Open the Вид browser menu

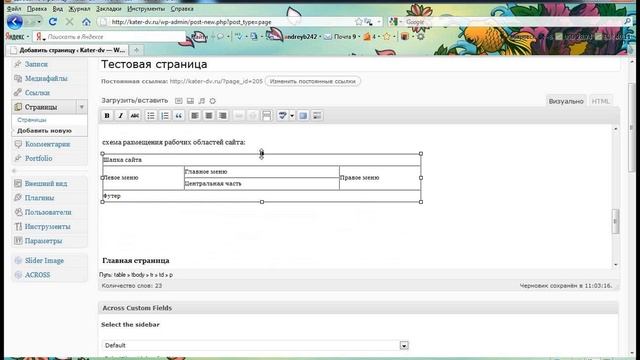(x=58, y=9)
